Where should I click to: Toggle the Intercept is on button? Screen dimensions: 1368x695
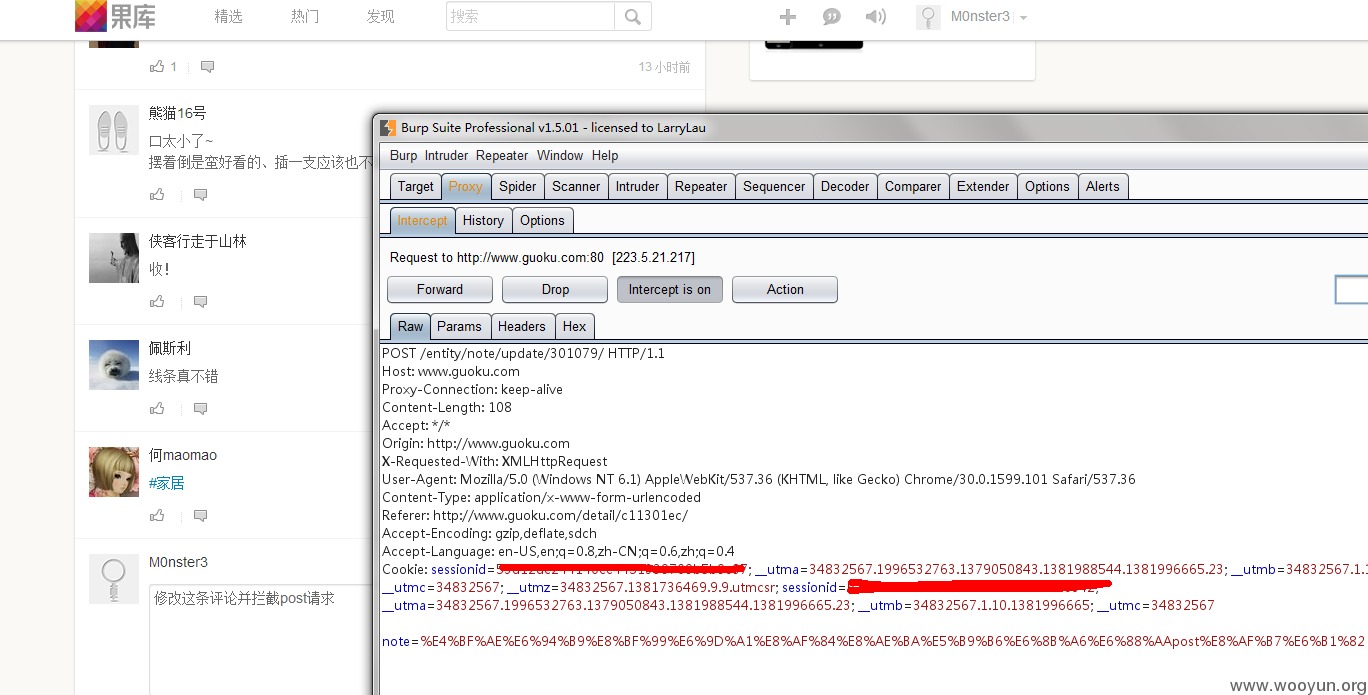click(670, 289)
